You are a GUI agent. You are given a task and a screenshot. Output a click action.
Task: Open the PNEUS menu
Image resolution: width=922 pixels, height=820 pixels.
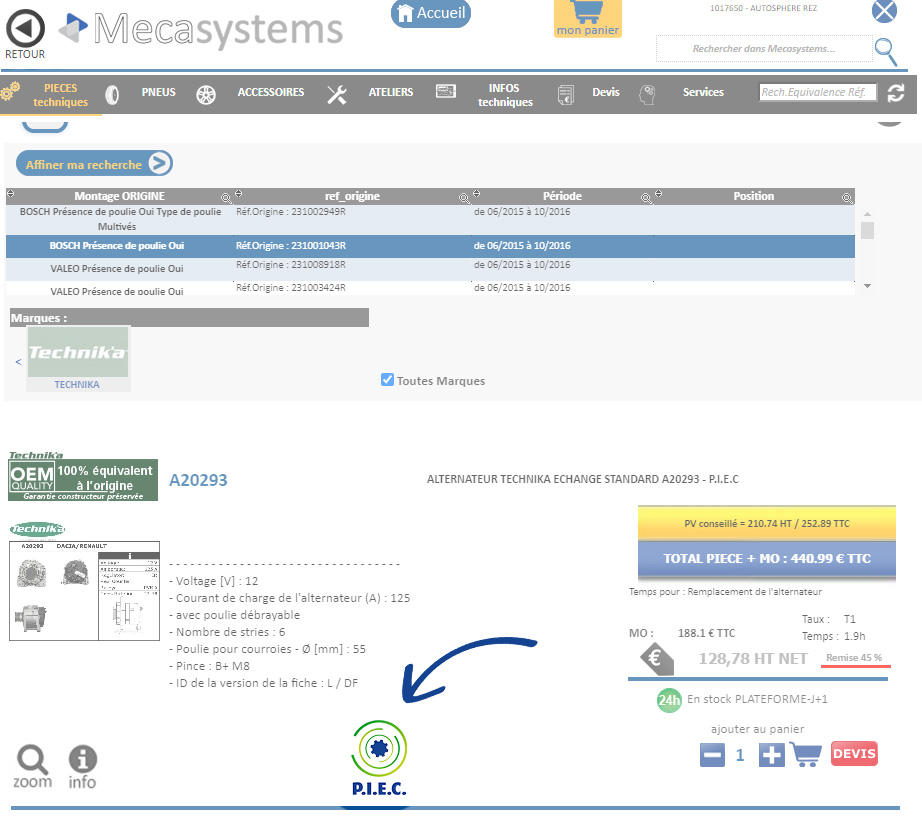158,92
